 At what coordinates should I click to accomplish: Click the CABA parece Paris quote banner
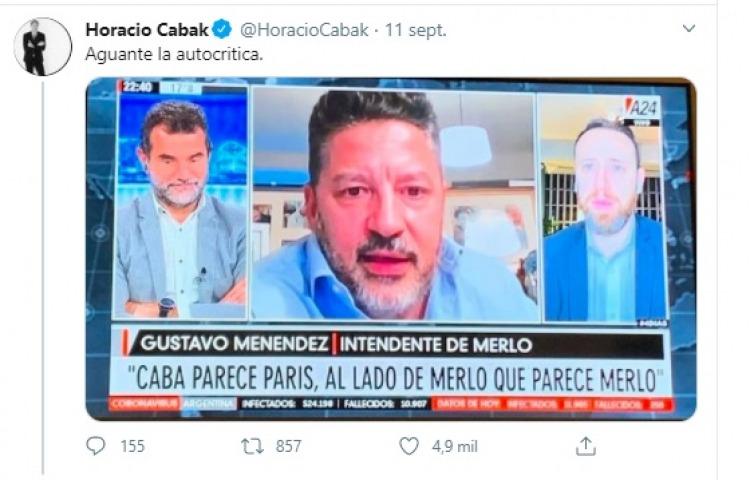[397, 380]
